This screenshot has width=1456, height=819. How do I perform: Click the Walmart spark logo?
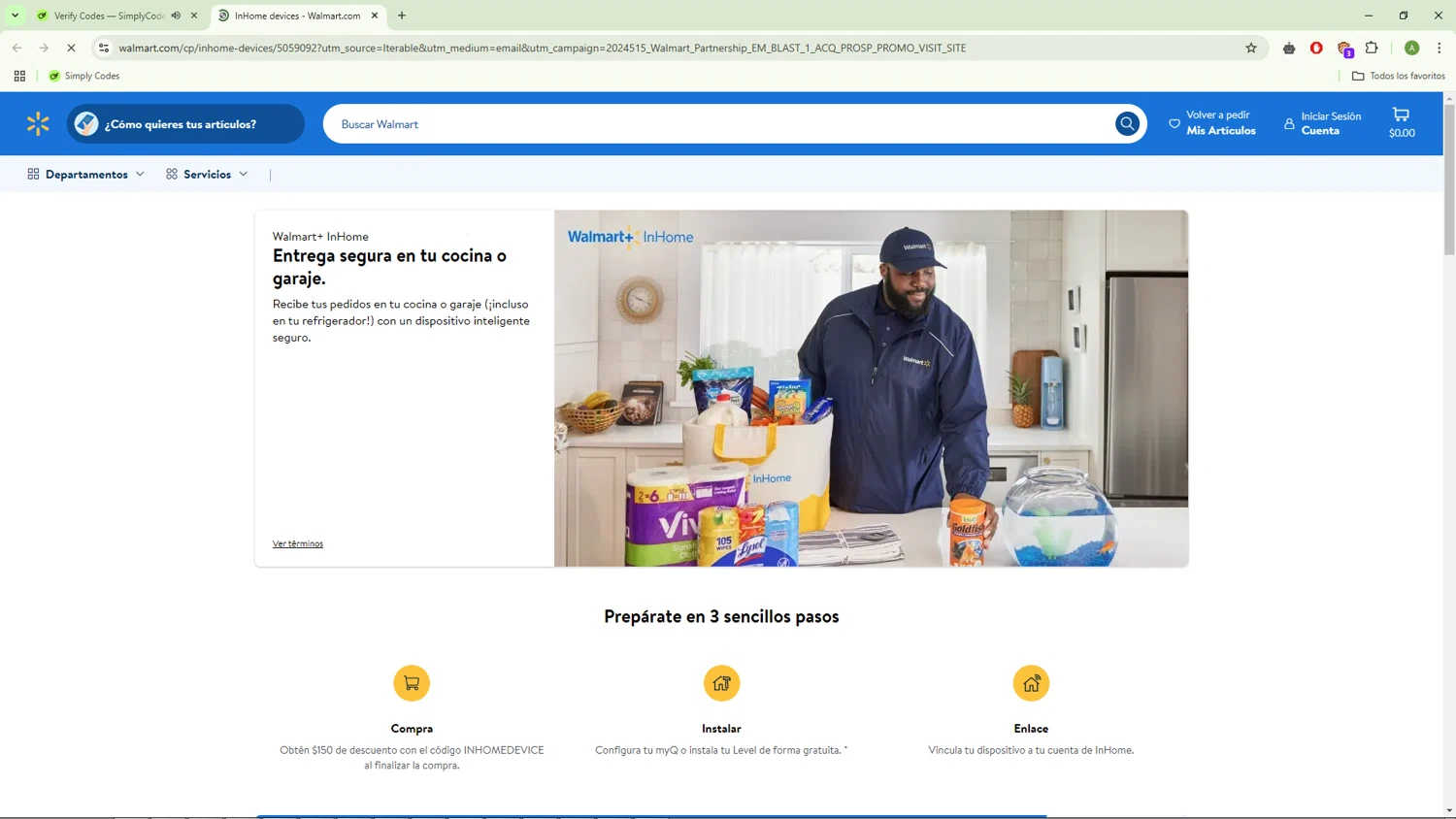point(38,123)
